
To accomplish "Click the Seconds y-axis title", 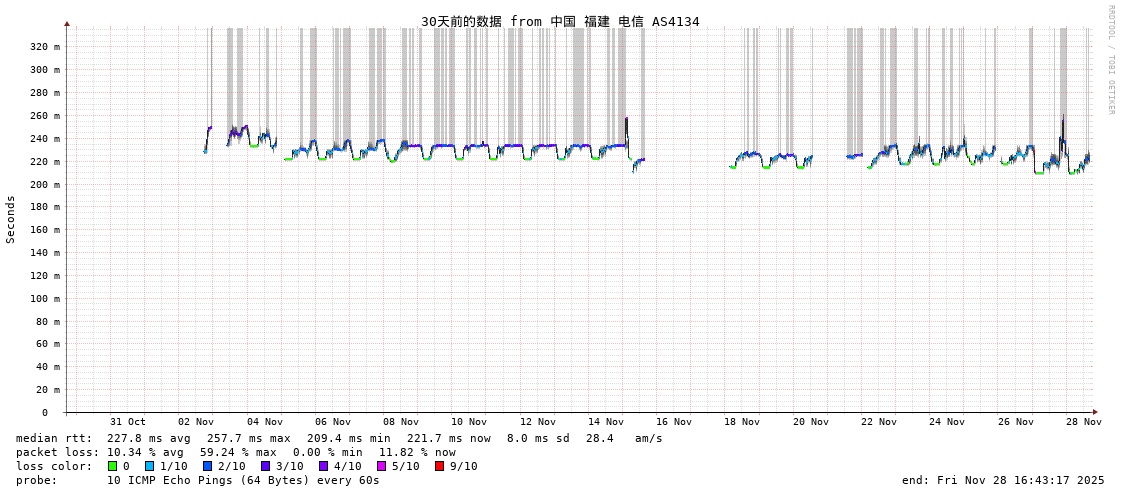I will coord(11,219).
